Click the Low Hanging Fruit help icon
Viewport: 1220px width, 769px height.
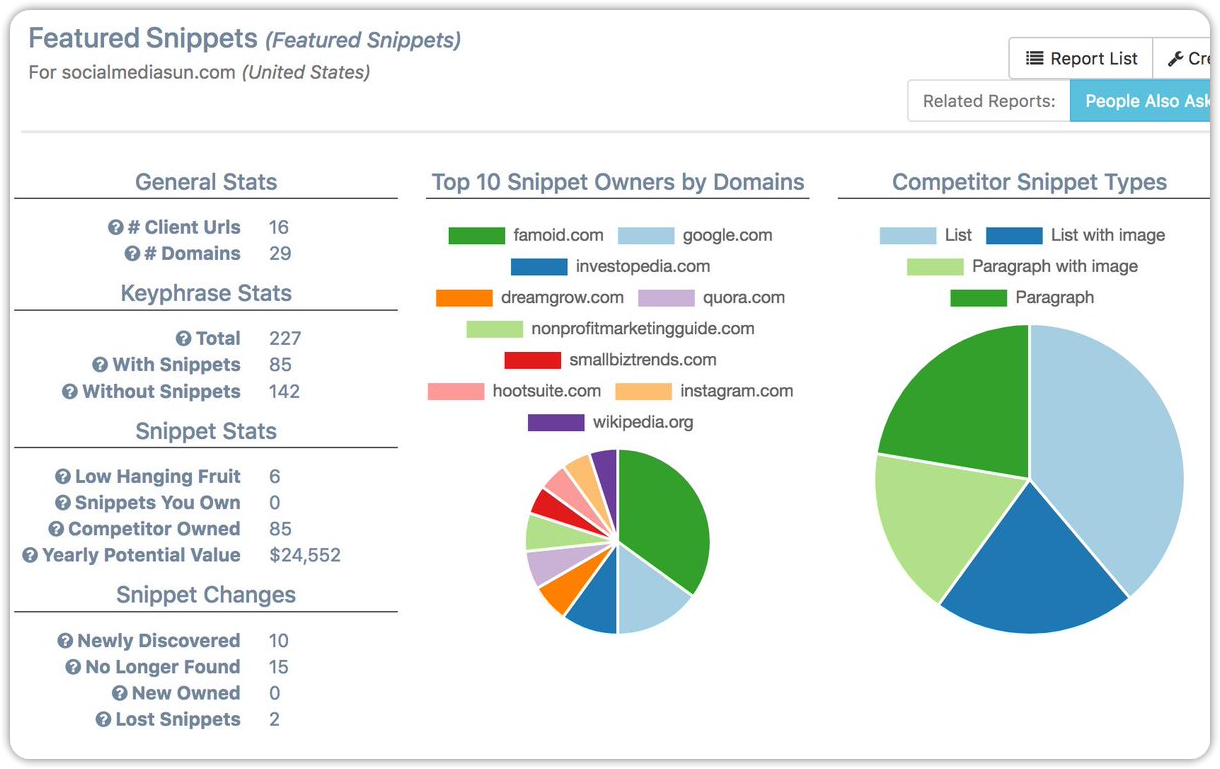(x=63, y=477)
